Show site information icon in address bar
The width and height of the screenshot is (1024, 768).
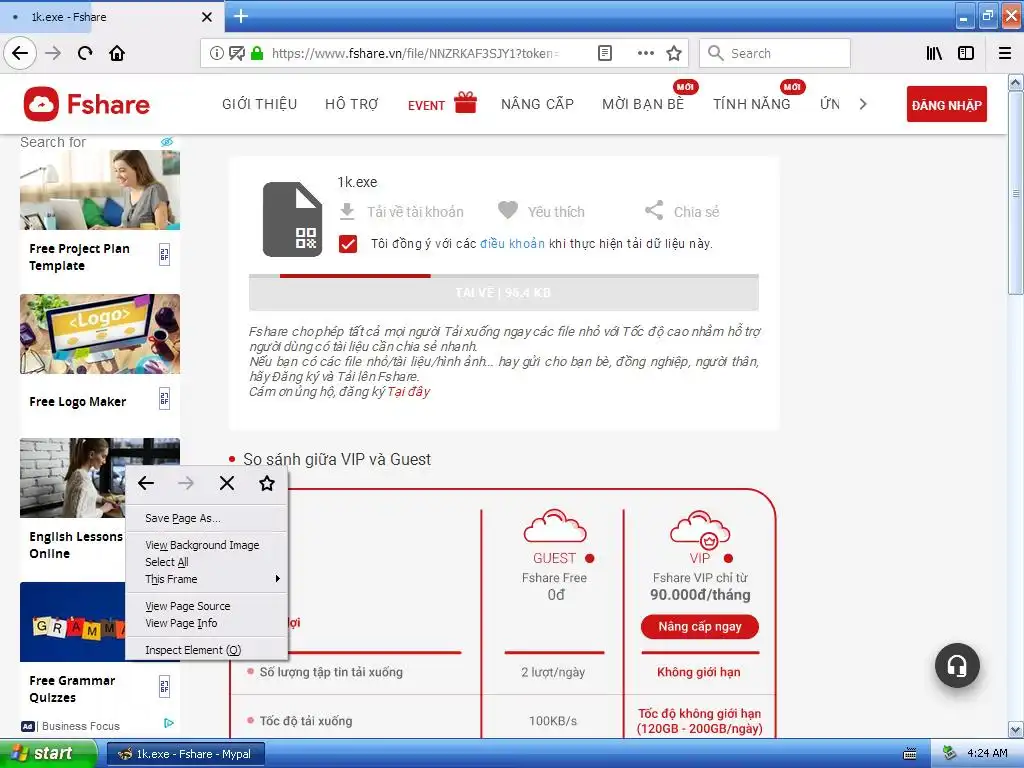coord(216,53)
